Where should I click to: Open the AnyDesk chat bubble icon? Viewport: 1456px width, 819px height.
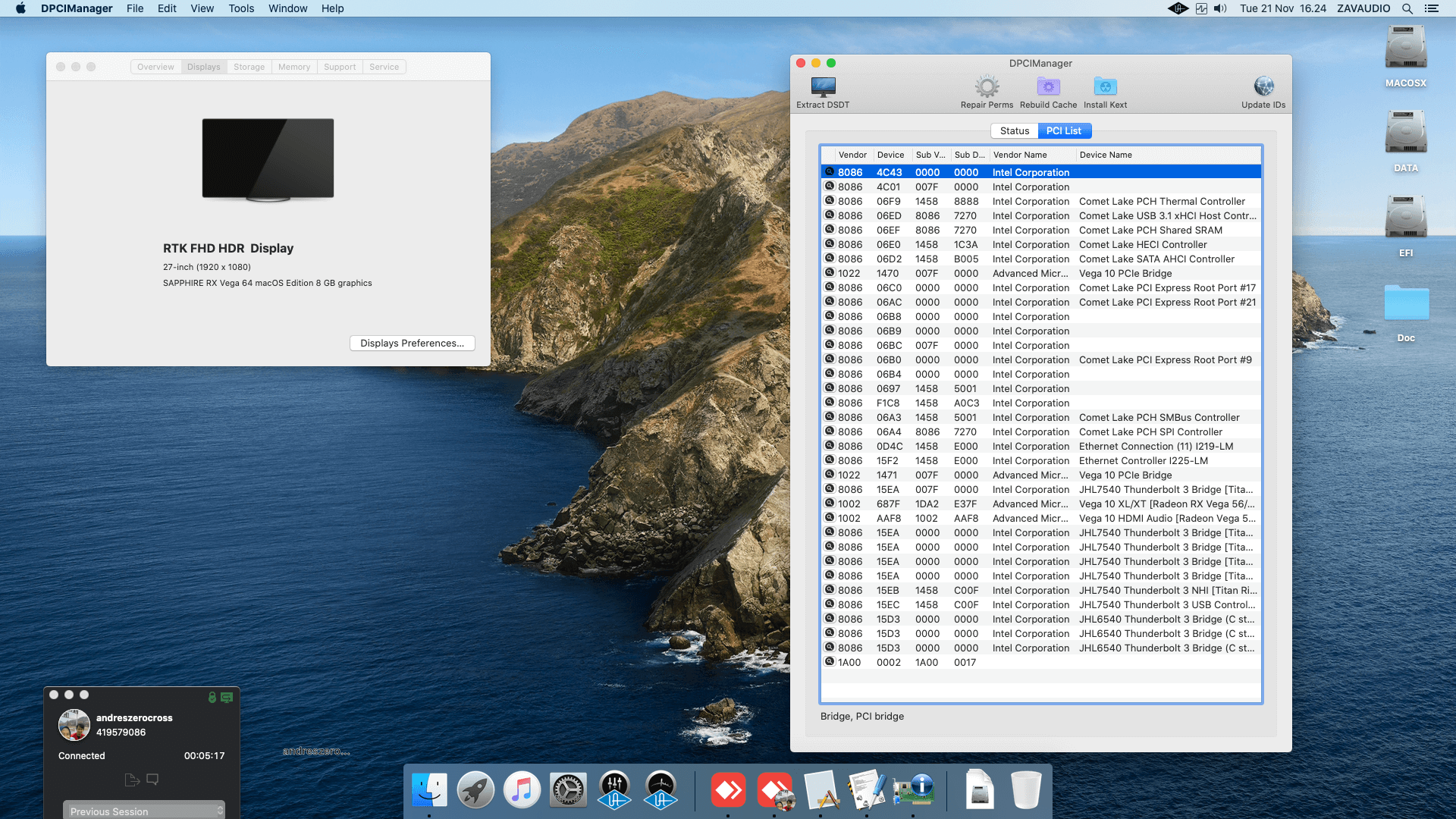[x=152, y=780]
